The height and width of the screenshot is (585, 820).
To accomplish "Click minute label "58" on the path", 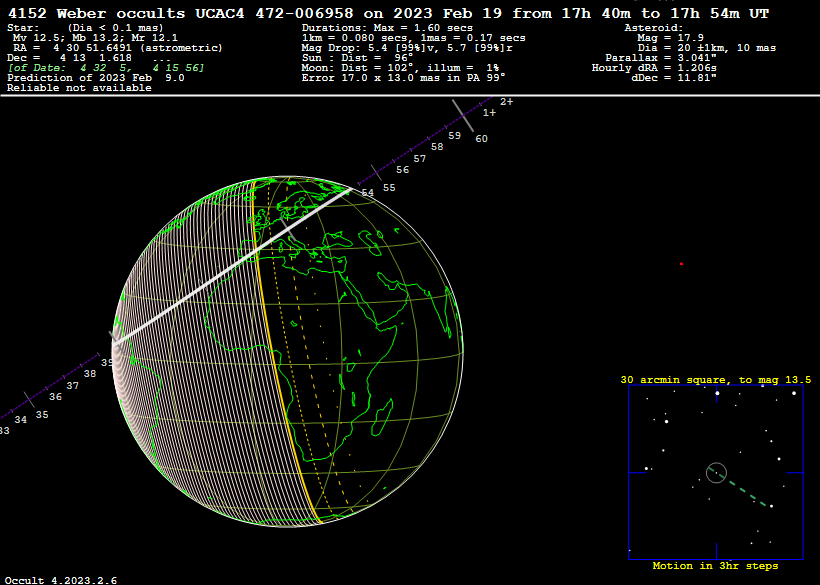I will point(437,147).
